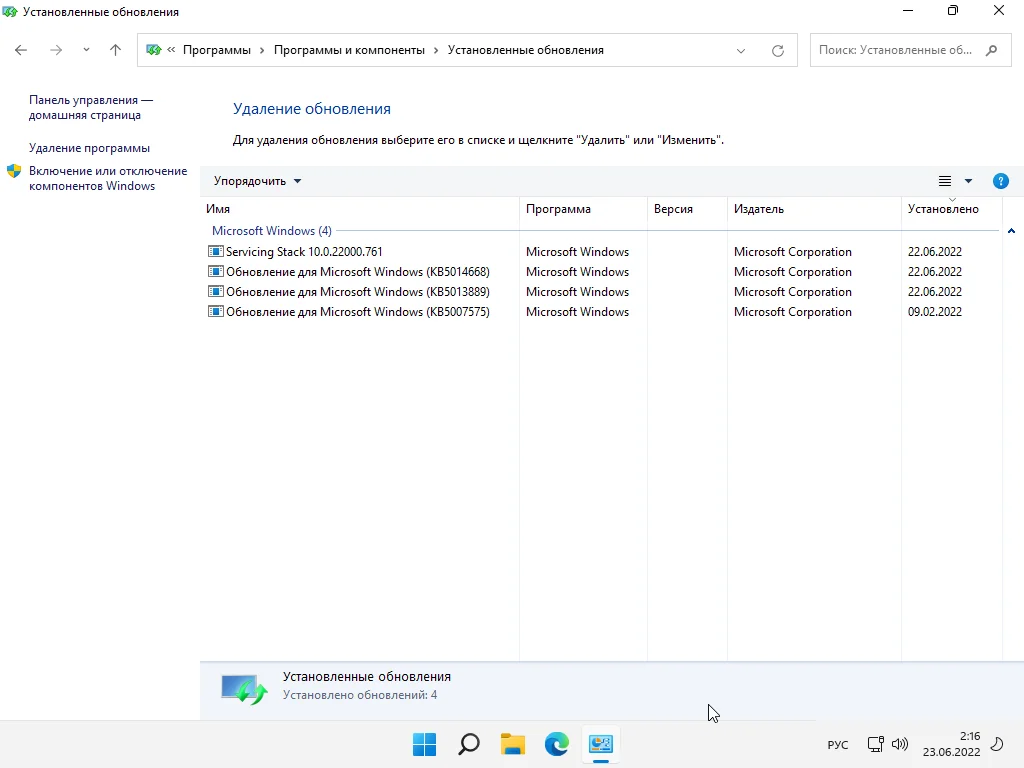Sort by the Версия column header
Image resolution: width=1024 pixels, height=768 pixels.
(x=687, y=209)
